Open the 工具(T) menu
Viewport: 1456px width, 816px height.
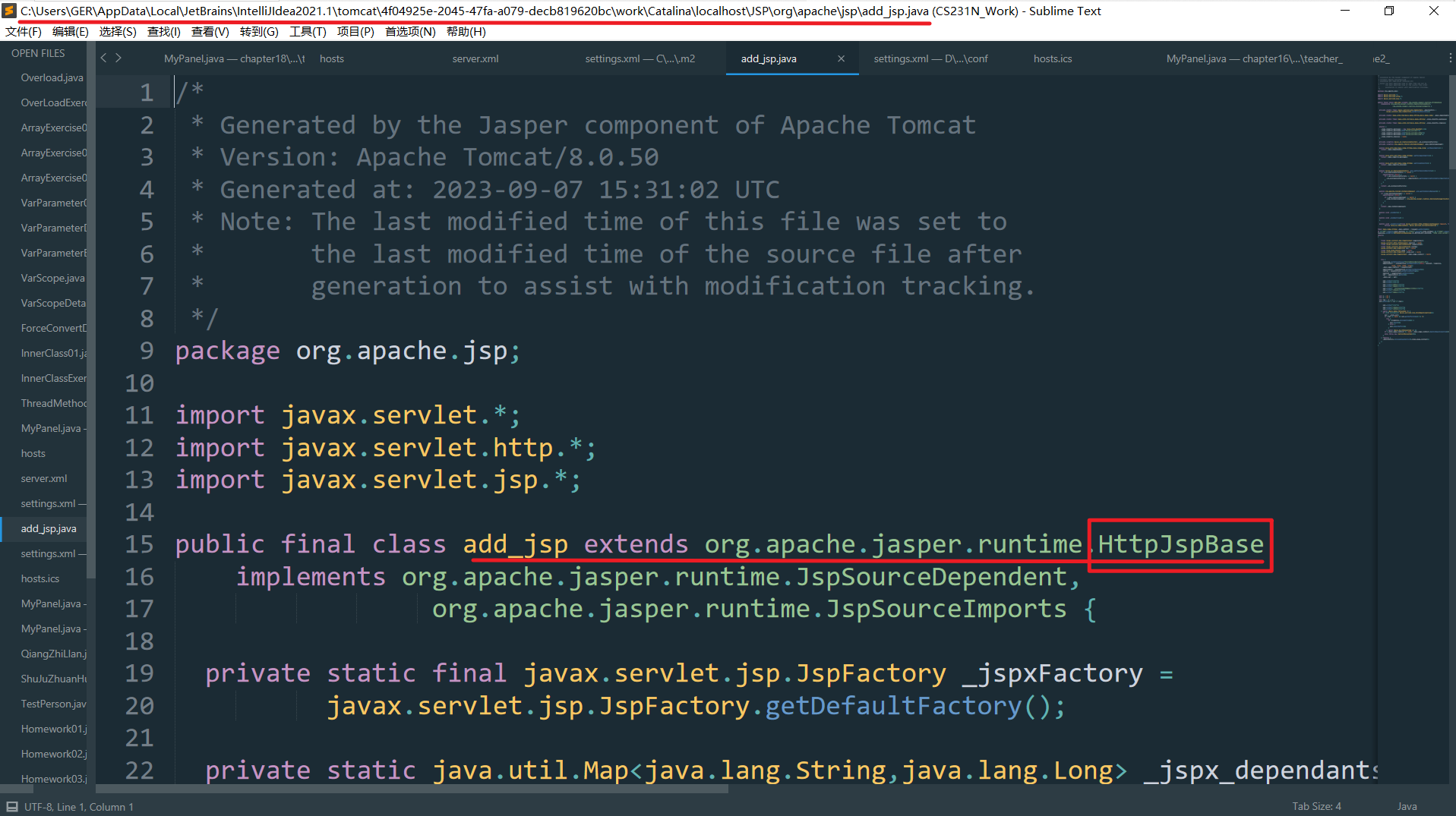(x=308, y=31)
